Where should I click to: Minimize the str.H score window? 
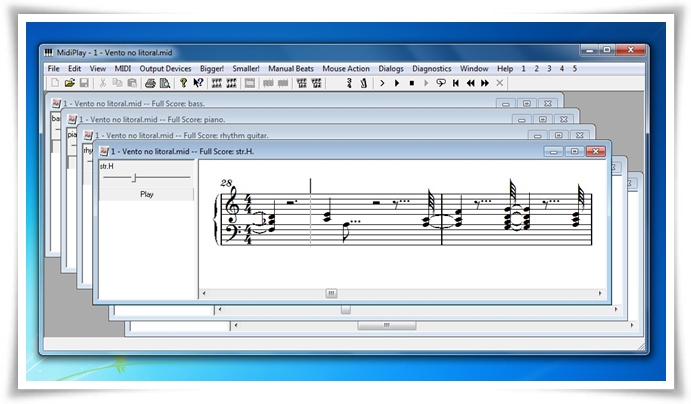pos(554,152)
